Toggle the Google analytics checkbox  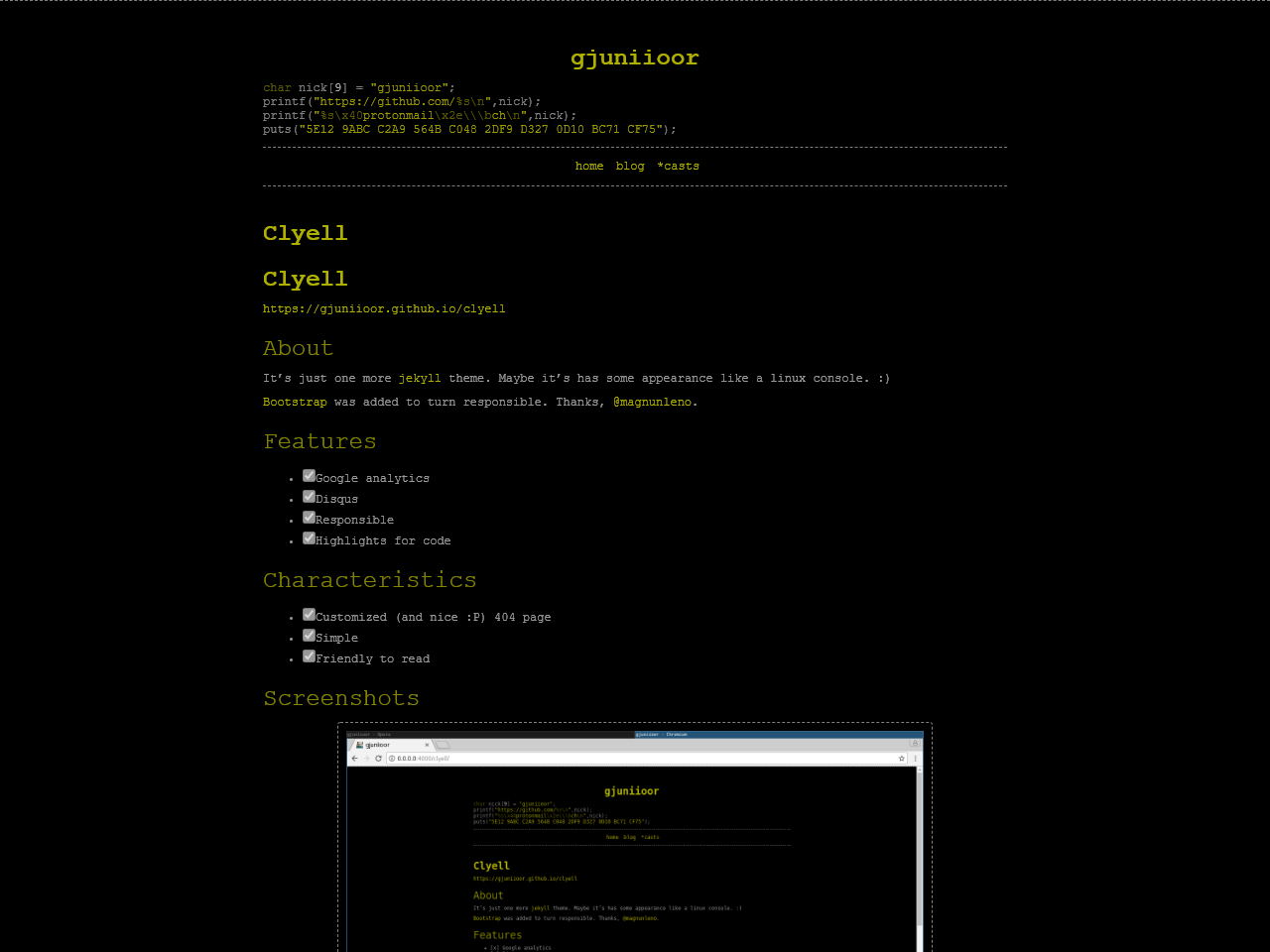(x=309, y=476)
